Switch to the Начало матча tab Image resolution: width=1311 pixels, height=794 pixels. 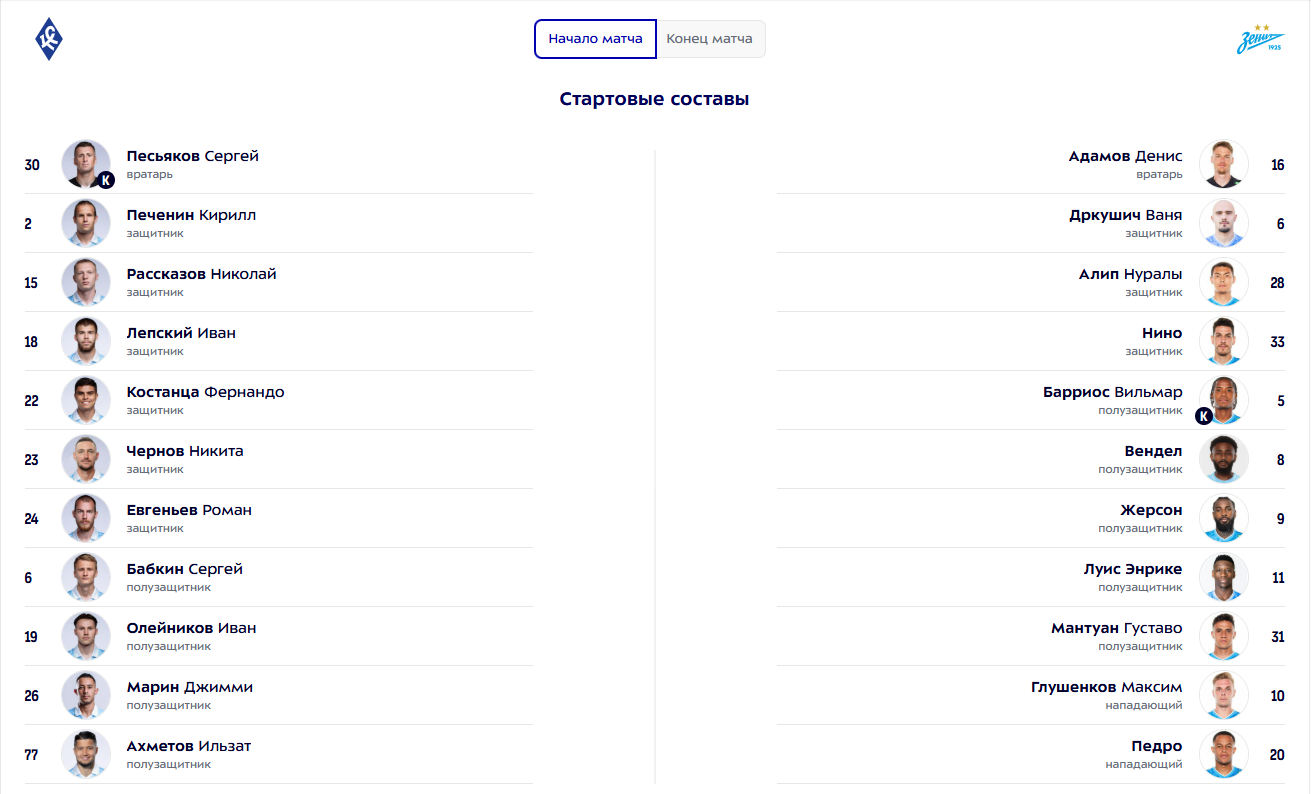pos(595,39)
